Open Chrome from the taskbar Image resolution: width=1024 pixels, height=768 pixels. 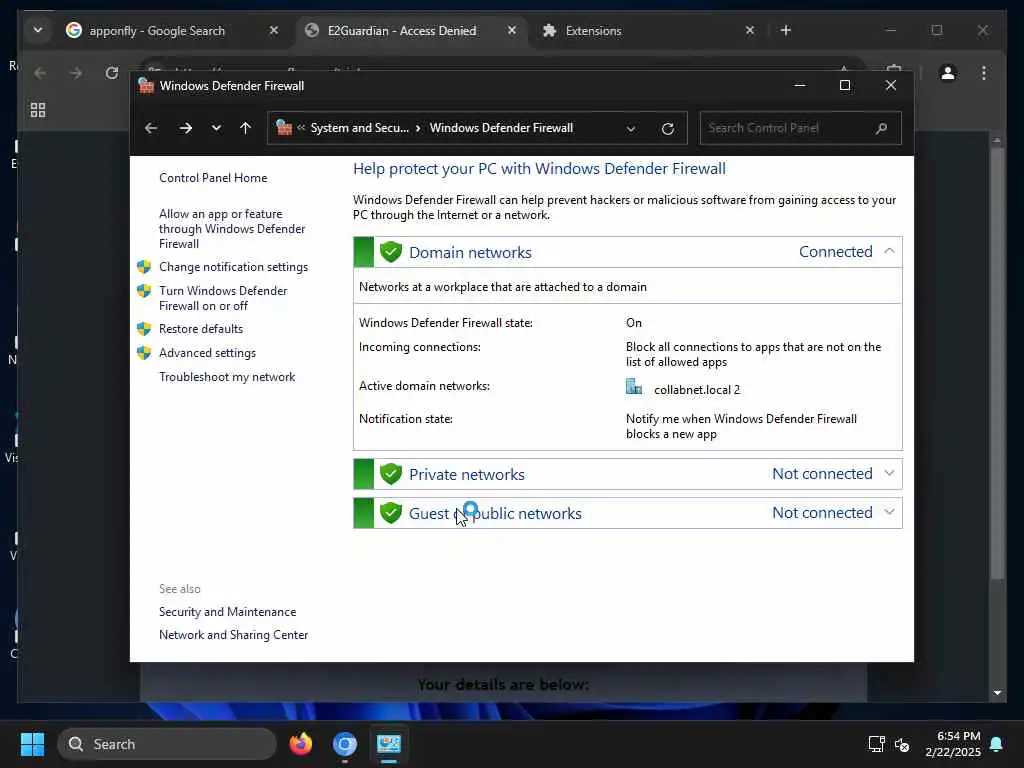coord(345,744)
